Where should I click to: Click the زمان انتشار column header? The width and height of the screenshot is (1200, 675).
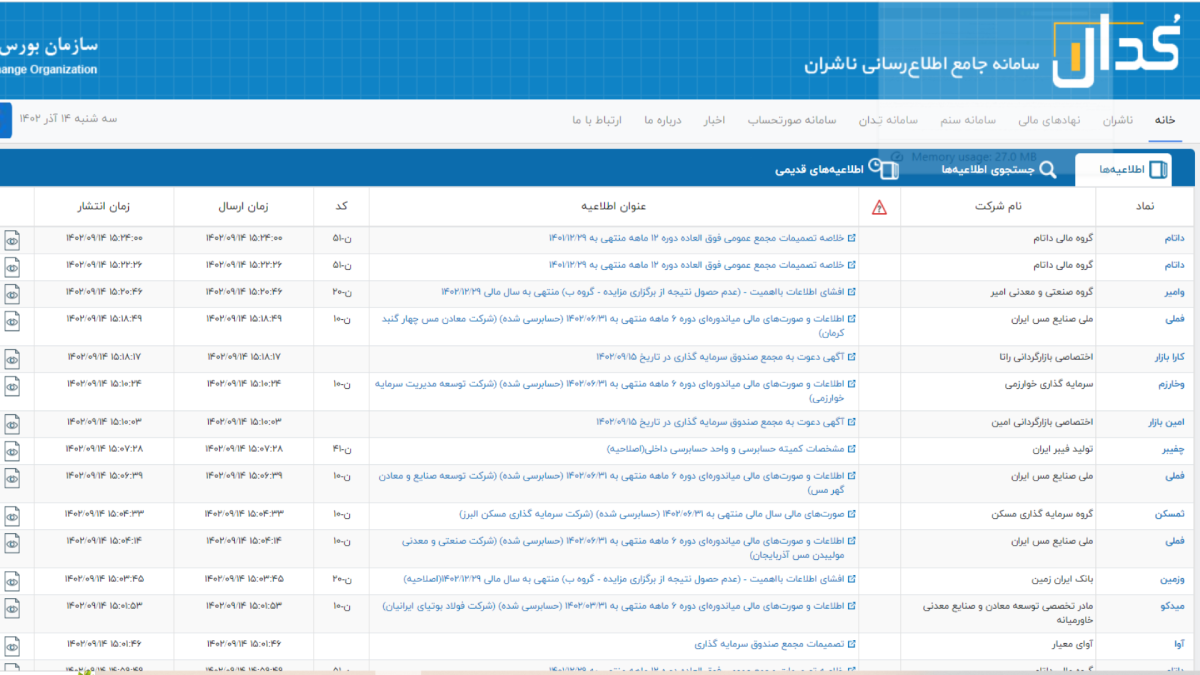click(x=105, y=207)
